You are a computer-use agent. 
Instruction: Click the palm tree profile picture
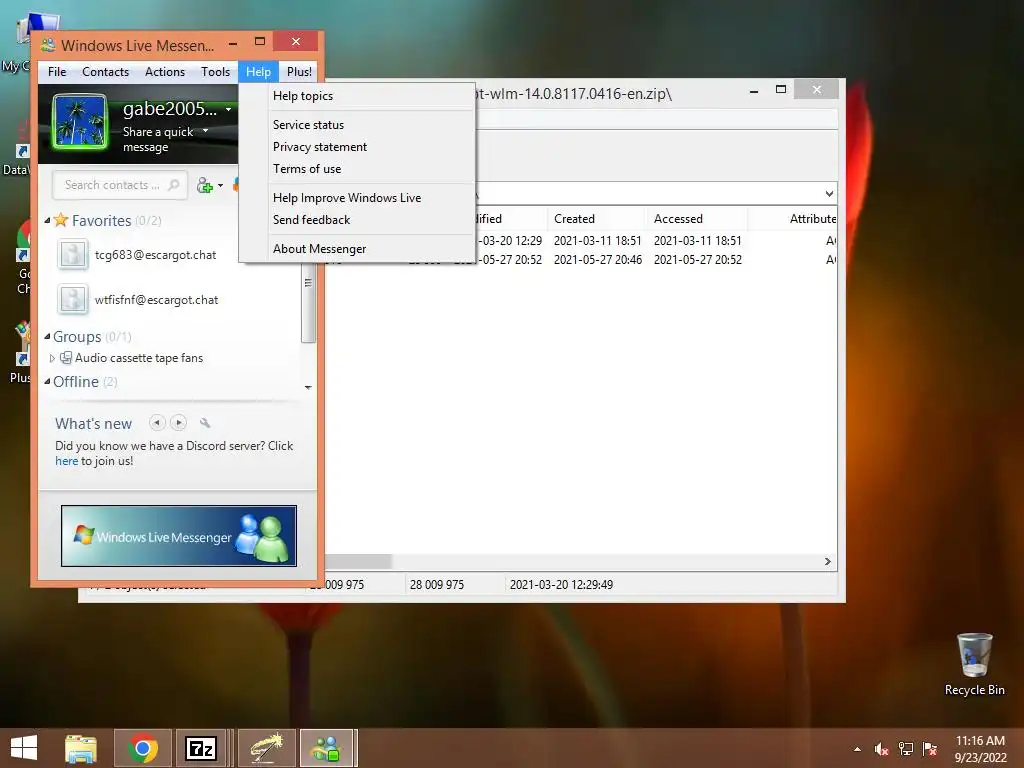pyautogui.click(x=80, y=123)
